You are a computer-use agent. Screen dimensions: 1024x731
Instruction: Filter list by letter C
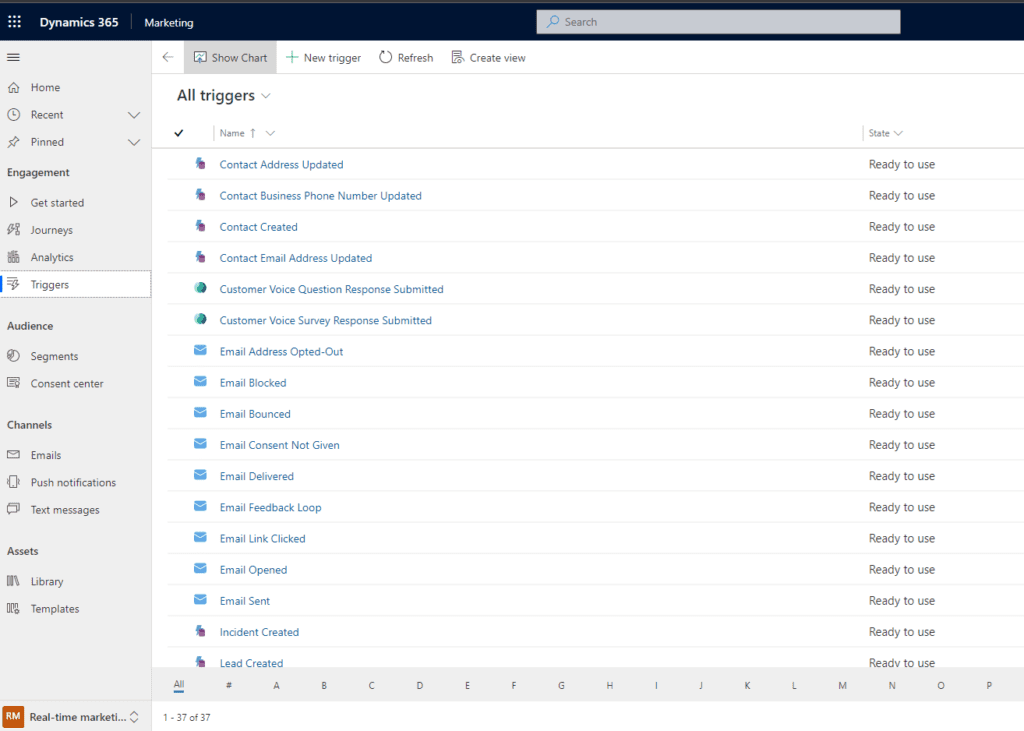tap(372, 685)
